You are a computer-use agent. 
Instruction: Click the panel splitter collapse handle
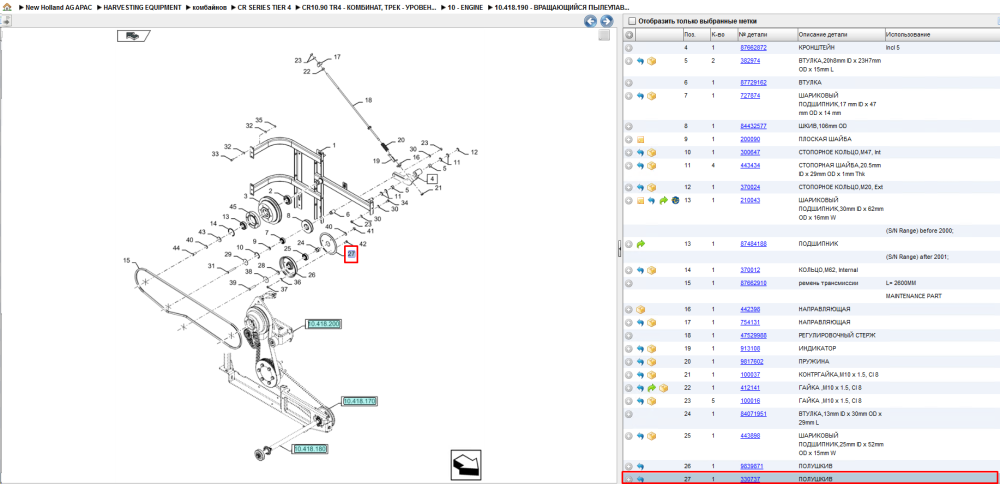coord(619,249)
